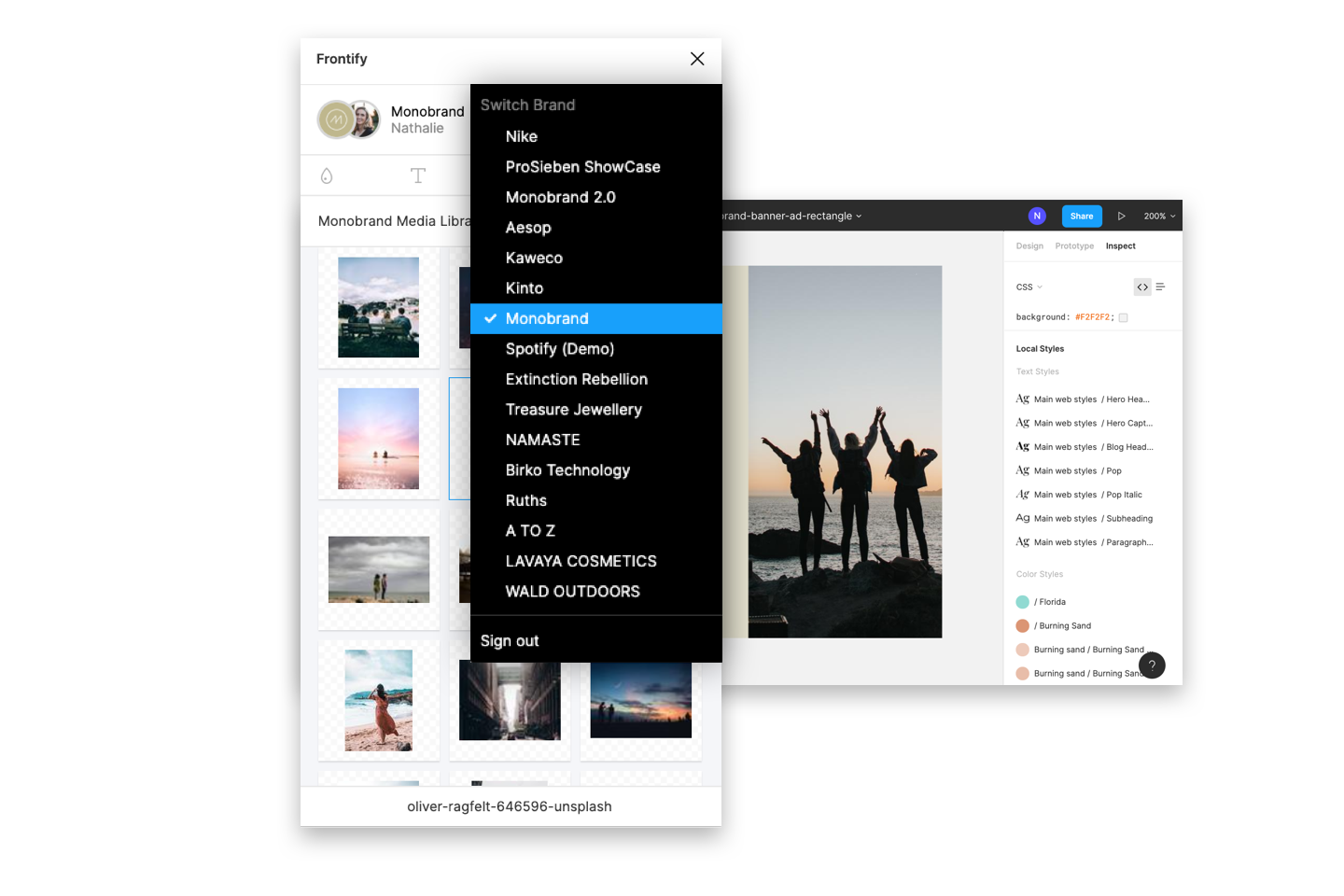Image resolution: width=1344 pixels, height=896 pixels.
Task: Select Monobrand 2.0 from brand list
Action: click(596, 197)
